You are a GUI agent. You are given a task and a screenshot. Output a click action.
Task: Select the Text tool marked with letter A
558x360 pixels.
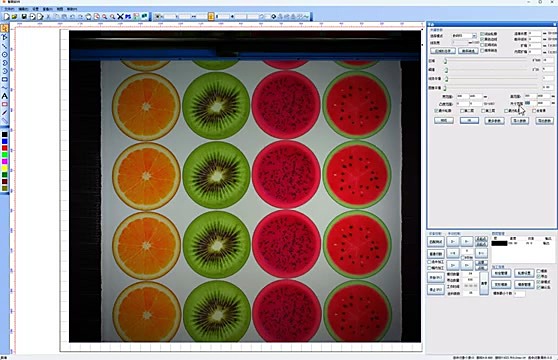[x=4, y=96]
